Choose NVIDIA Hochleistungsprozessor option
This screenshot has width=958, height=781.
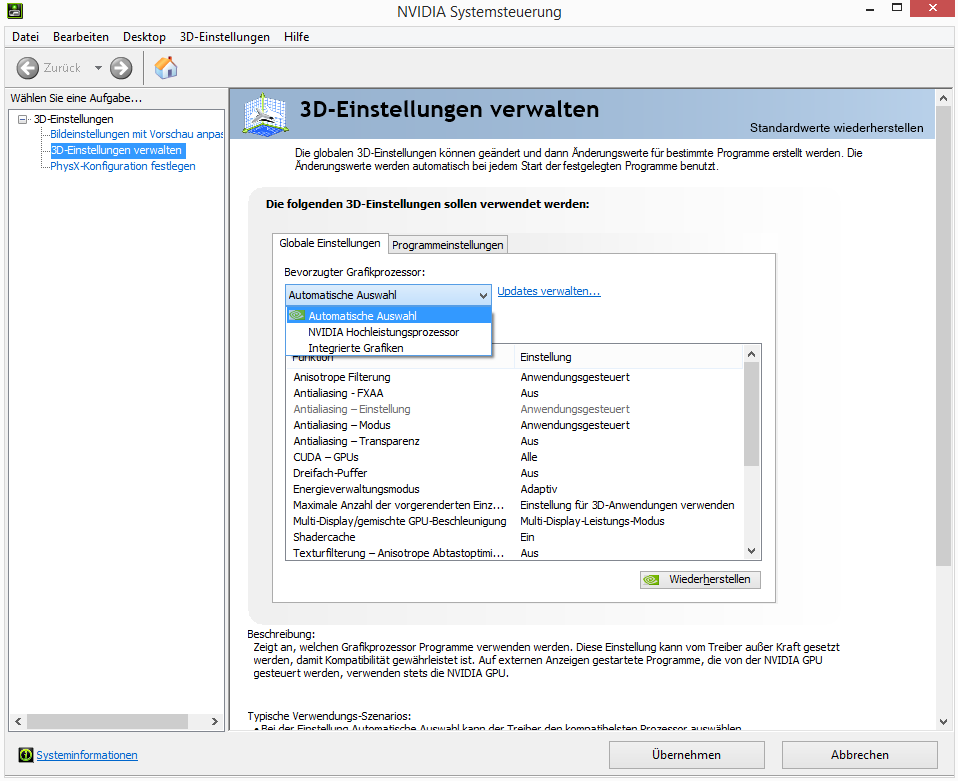tap(389, 332)
